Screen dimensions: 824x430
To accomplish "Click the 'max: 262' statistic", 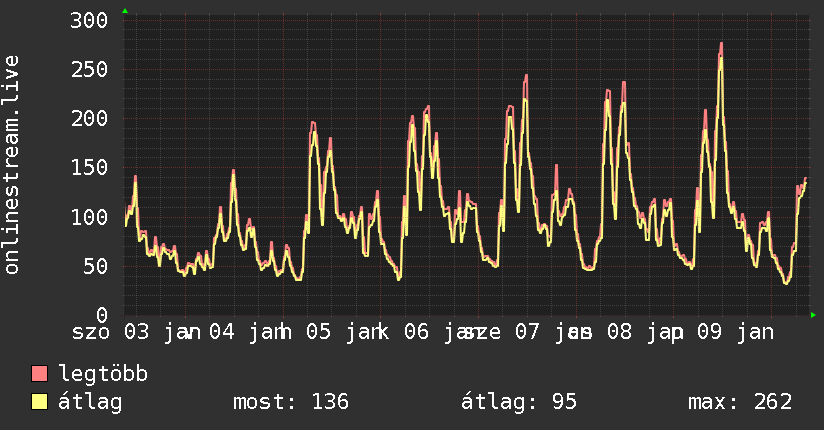I will tap(740, 402).
